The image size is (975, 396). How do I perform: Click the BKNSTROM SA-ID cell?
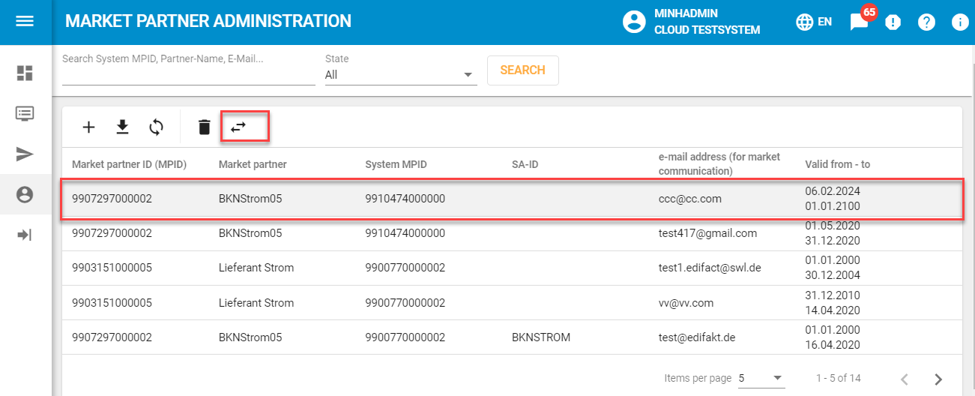(x=541, y=338)
